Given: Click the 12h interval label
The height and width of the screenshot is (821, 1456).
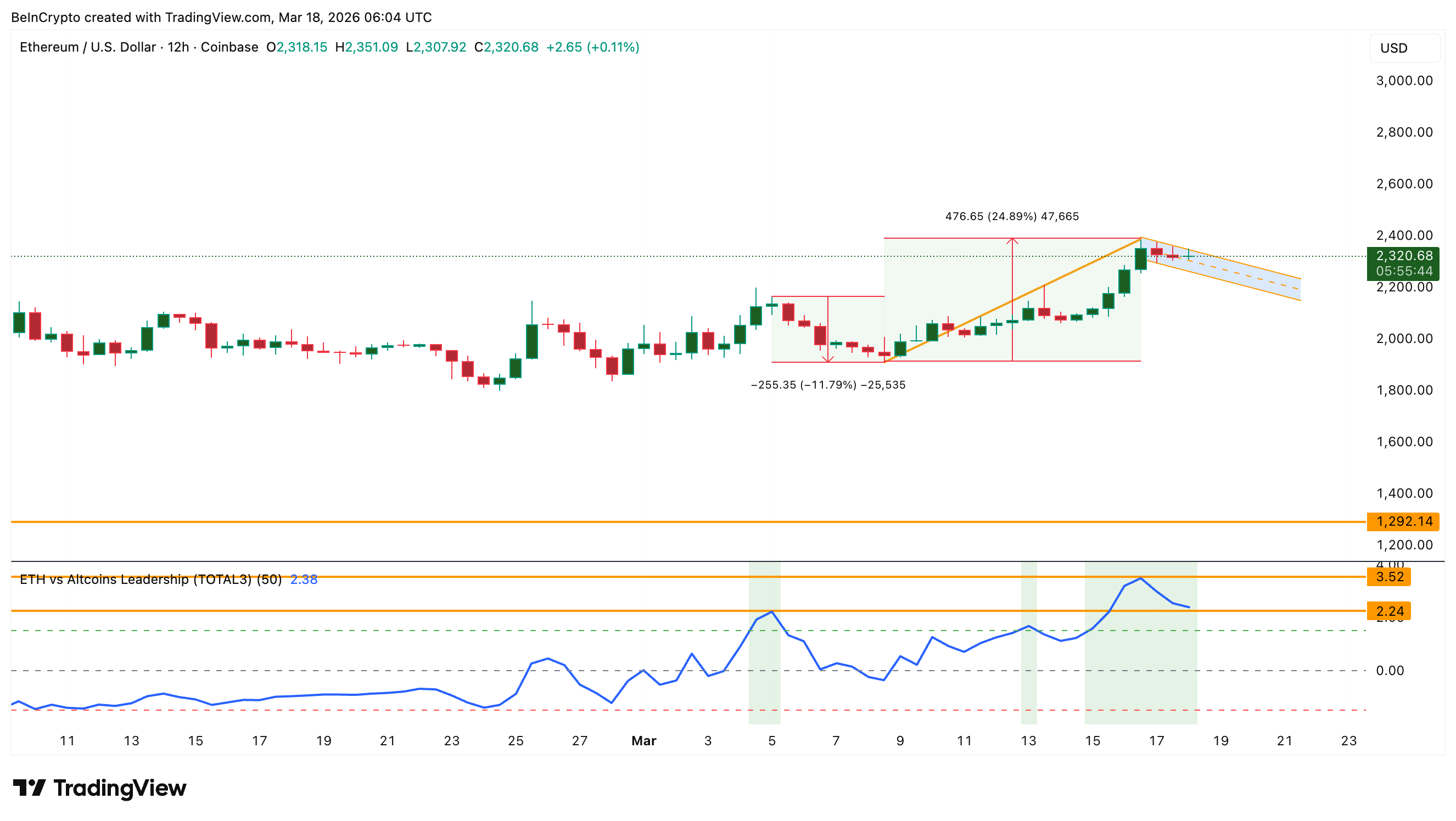Looking at the screenshot, I should click(178, 47).
